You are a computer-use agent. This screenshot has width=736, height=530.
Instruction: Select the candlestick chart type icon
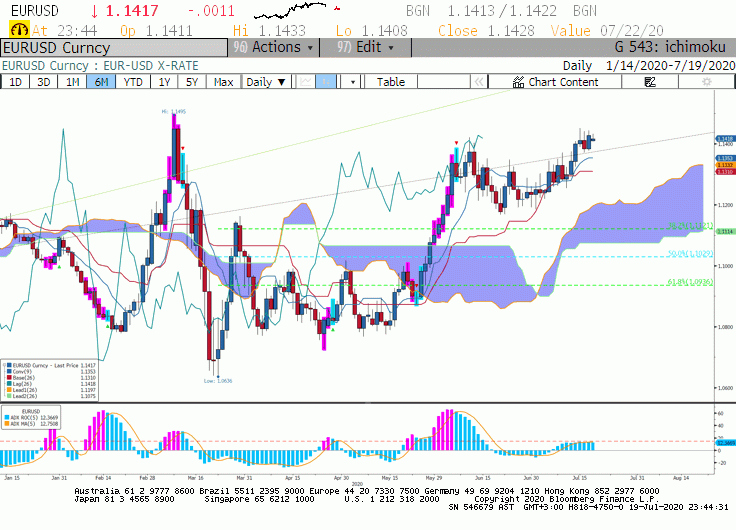click(x=326, y=82)
